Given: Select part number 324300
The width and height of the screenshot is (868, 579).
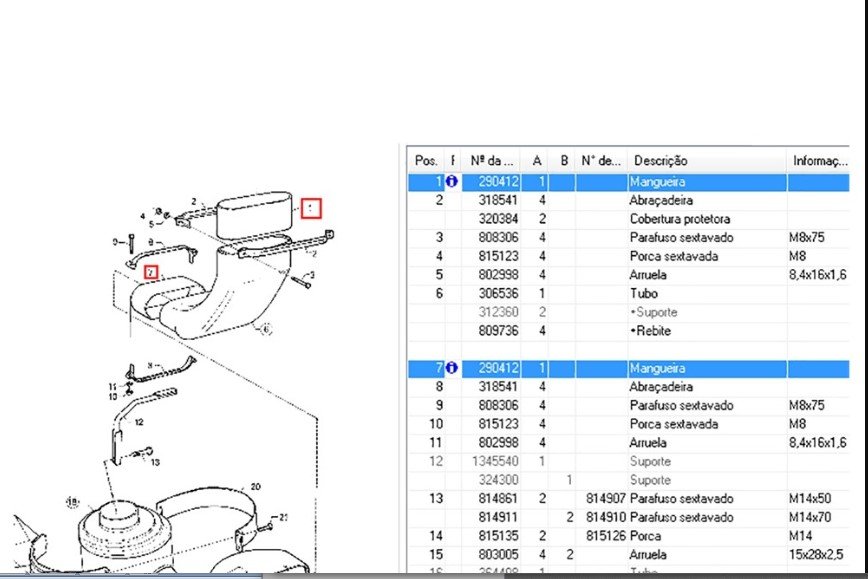Looking at the screenshot, I should (x=499, y=480).
